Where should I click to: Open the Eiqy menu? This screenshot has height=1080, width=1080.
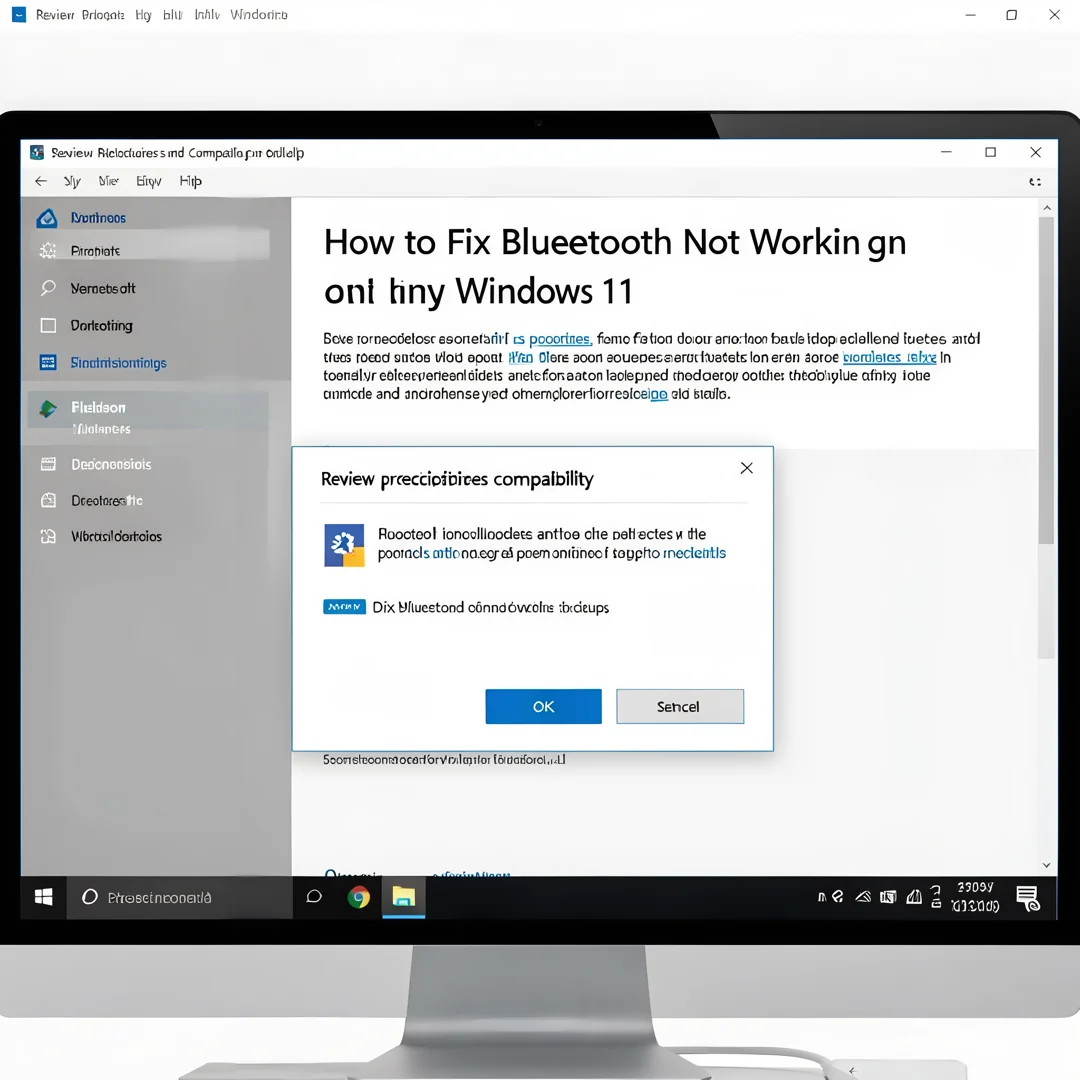tap(148, 181)
